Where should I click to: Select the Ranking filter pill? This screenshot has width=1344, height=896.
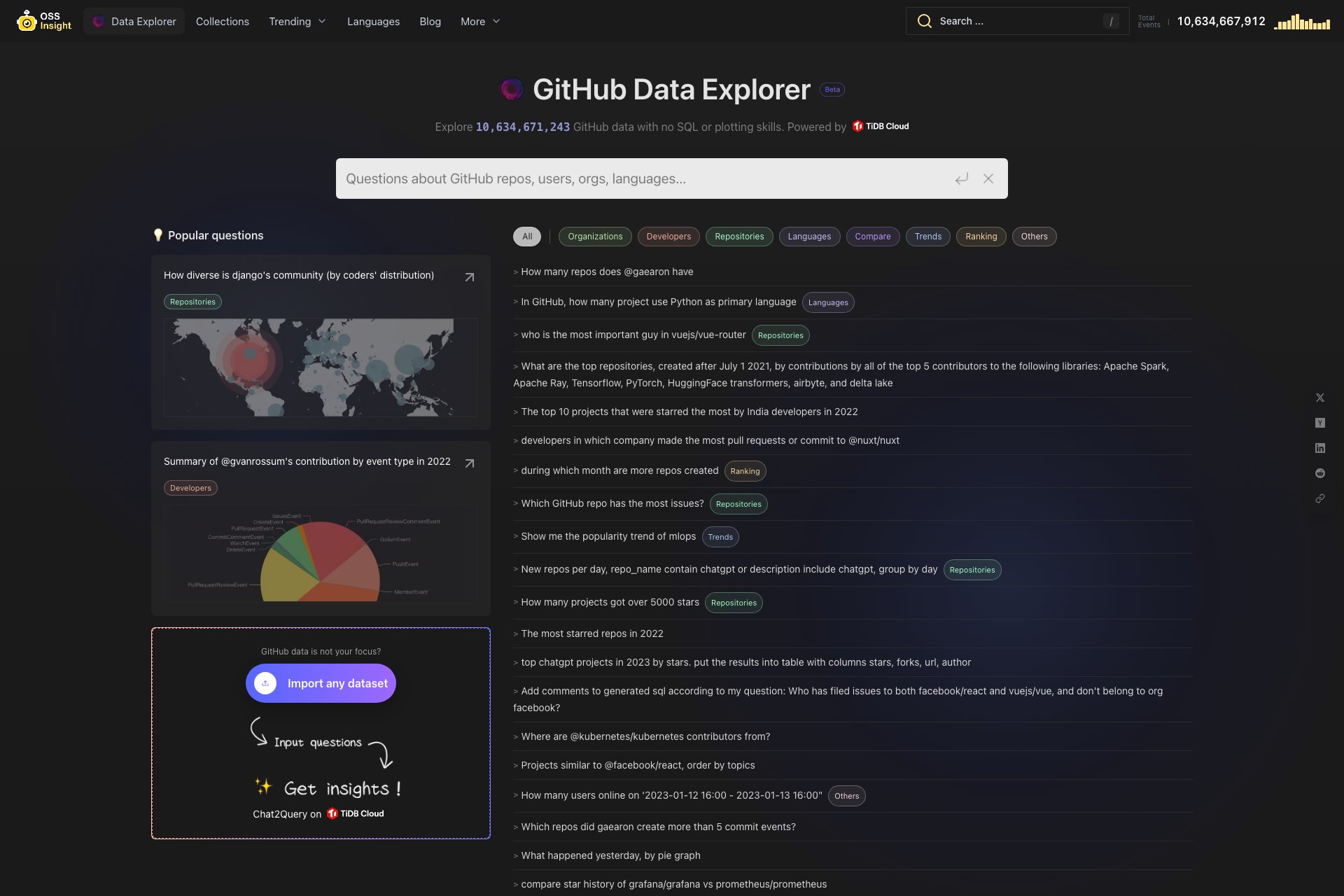pyautogui.click(x=981, y=237)
